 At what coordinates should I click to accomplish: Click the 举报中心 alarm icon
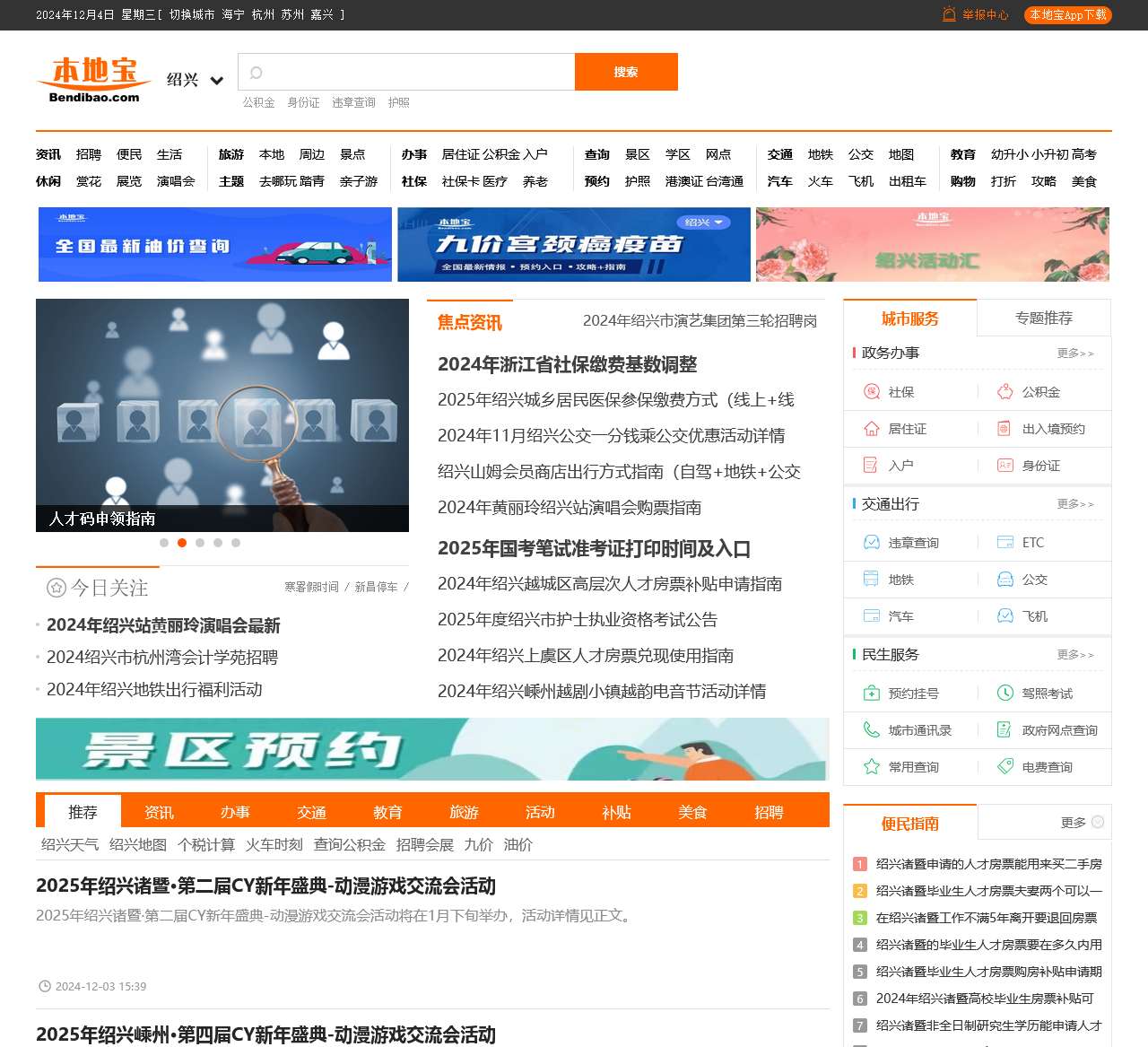(949, 14)
